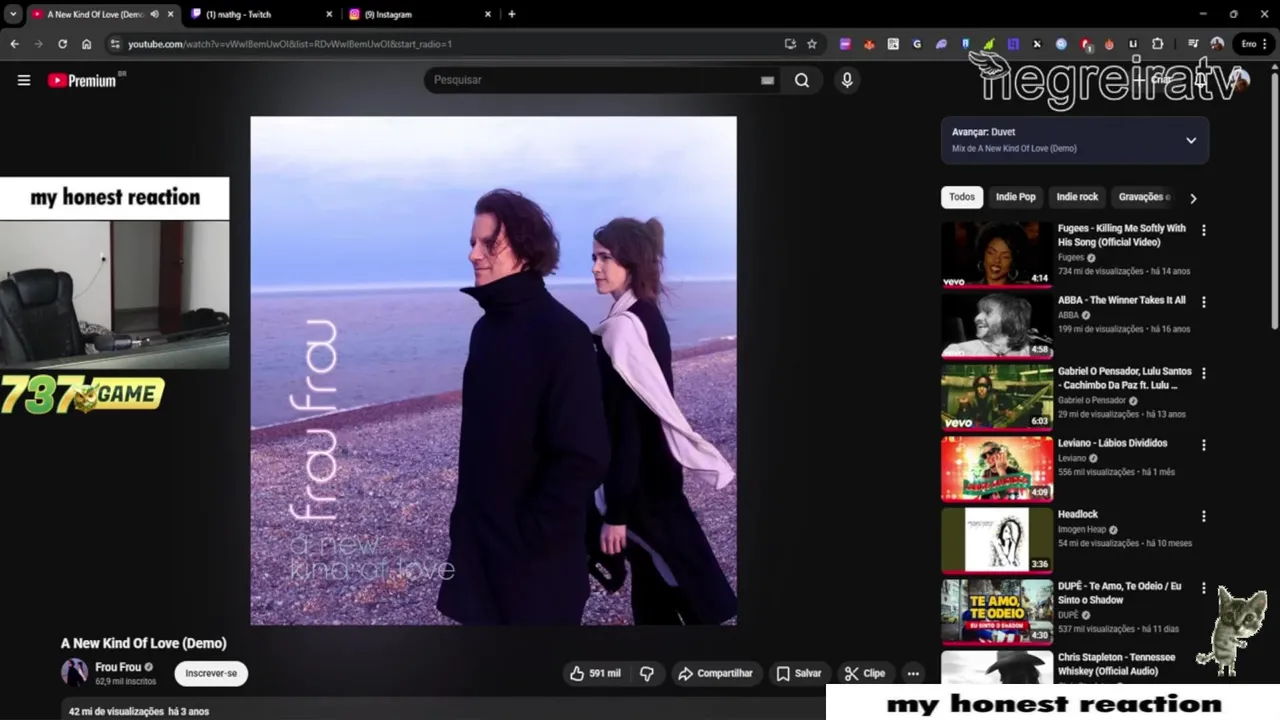The height and width of the screenshot is (720, 1280).
Task: View site information icon in address bar
Action: [115, 44]
